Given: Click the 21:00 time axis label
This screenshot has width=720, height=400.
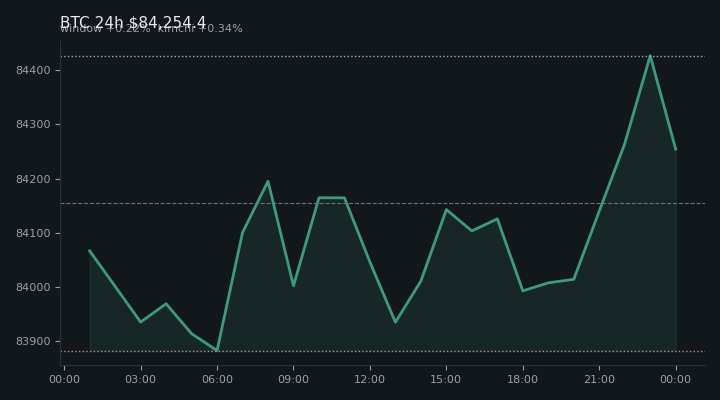Looking at the screenshot, I should pyautogui.click(x=599, y=379).
